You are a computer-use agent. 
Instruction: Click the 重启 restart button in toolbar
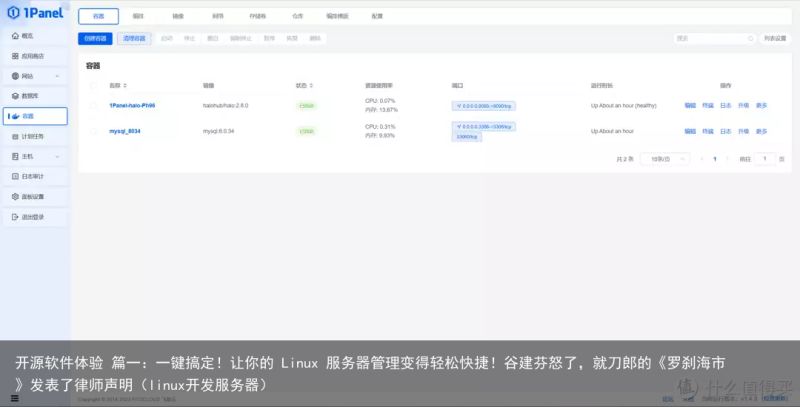[x=213, y=38]
